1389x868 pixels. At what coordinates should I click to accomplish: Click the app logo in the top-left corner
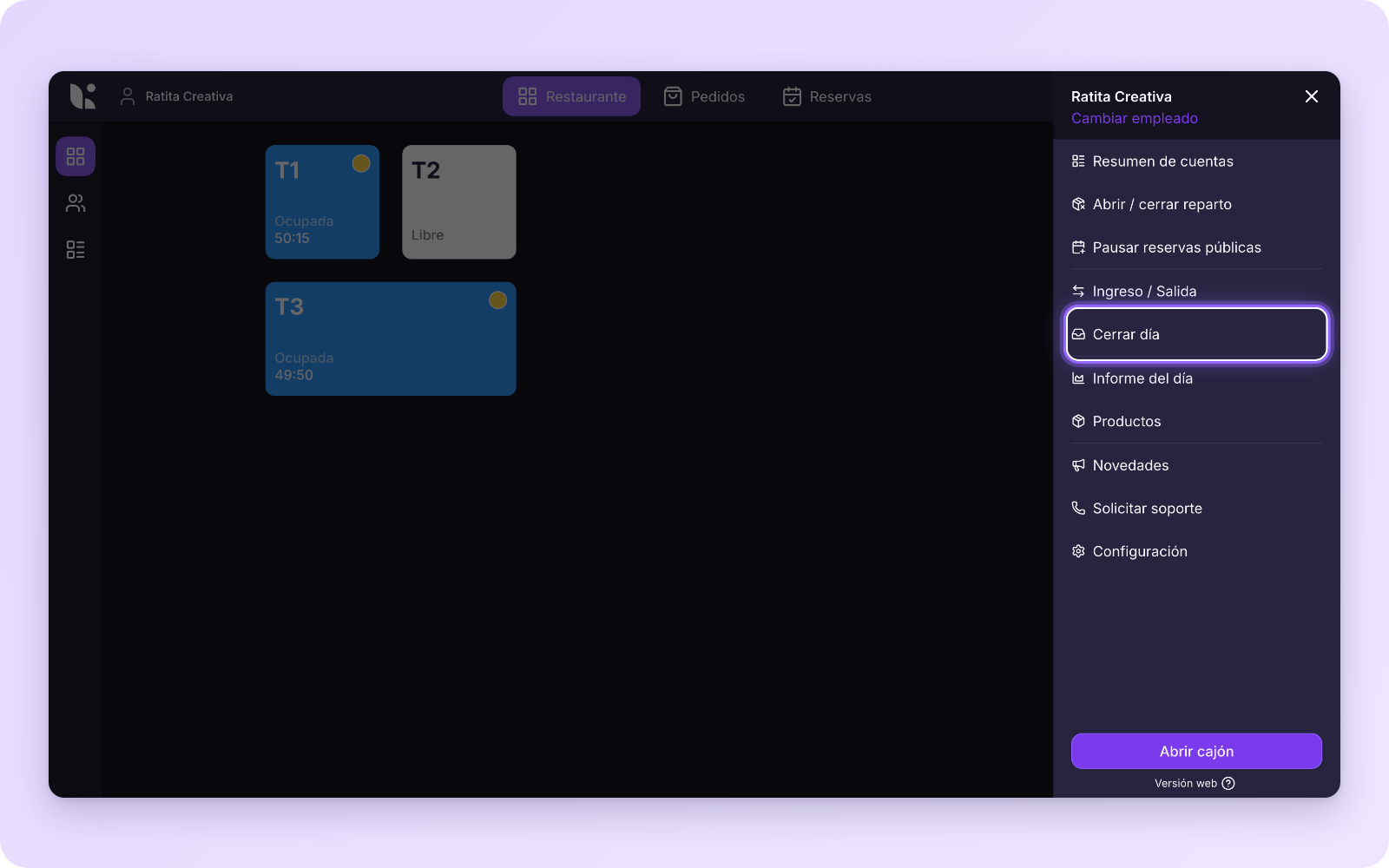82,96
